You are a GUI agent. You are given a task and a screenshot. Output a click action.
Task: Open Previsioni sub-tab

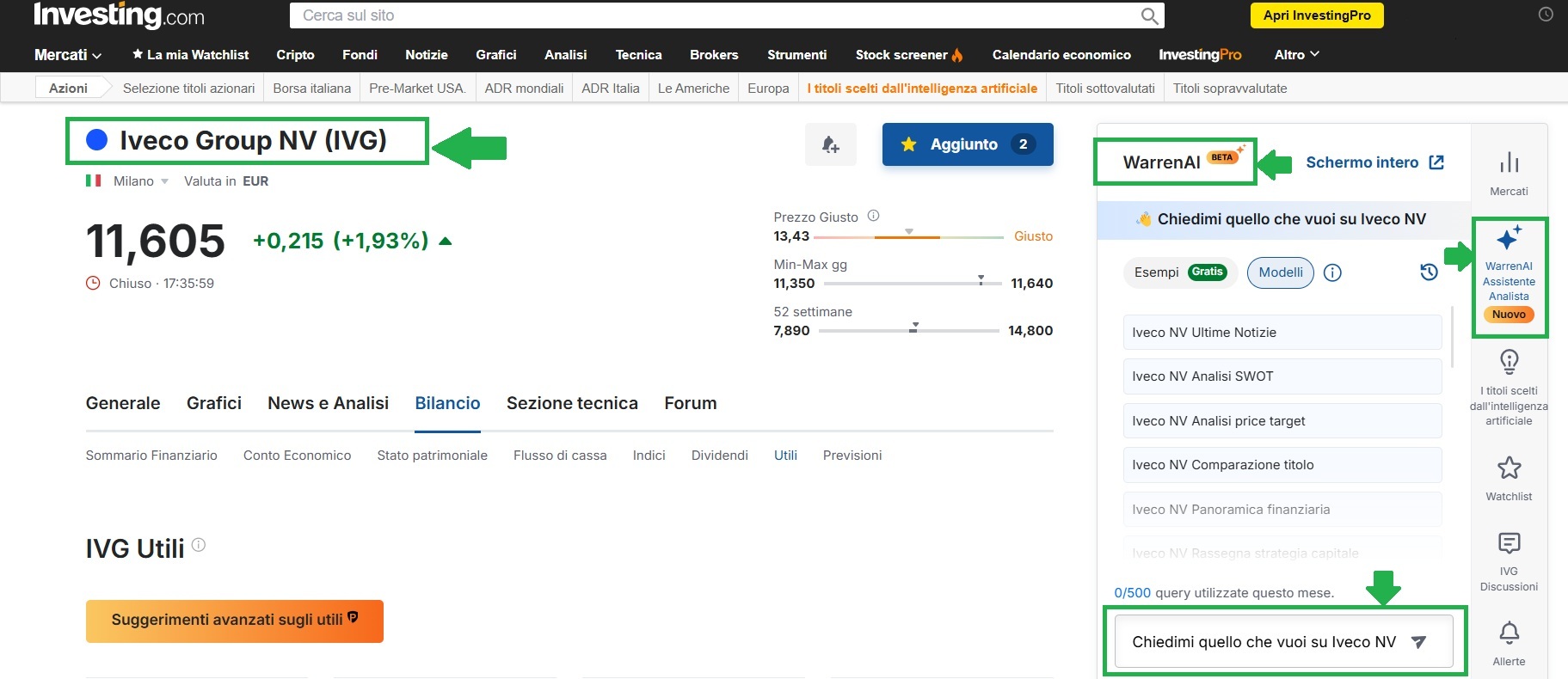coord(852,456)
